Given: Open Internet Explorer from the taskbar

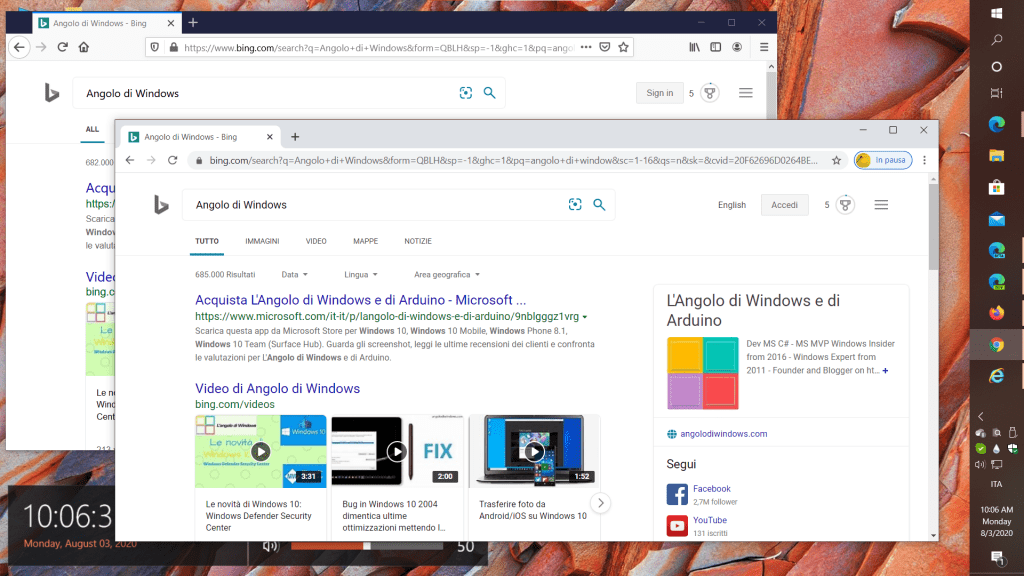Looking at the screenshot, I should (996, 376).
